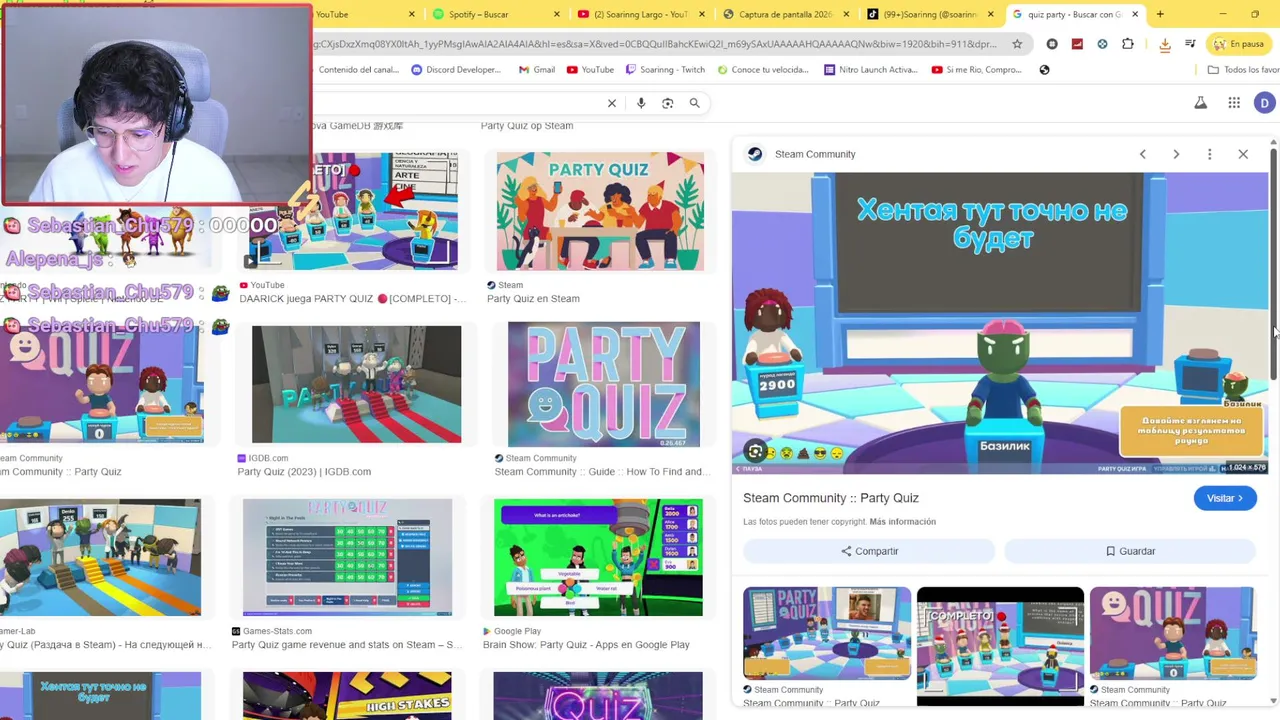
Task: Open the YouTube bookmark
Action: click(590, 70)
